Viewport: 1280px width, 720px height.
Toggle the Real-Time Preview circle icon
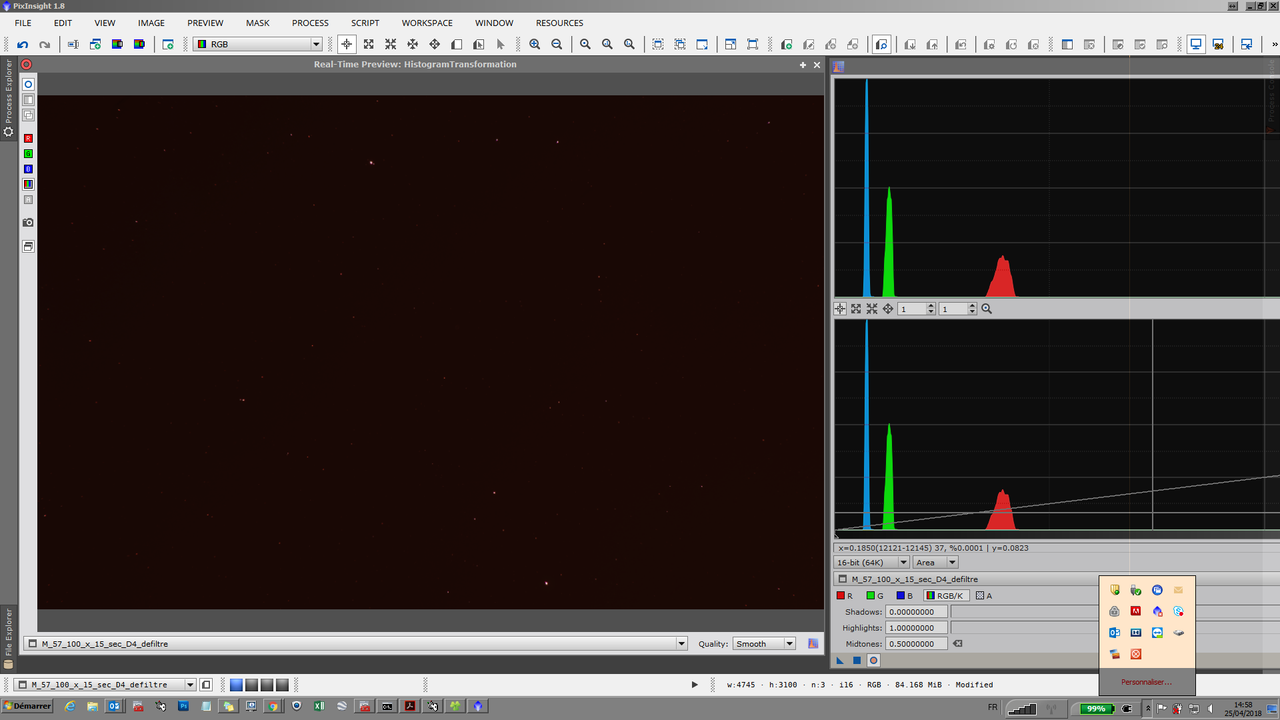click(873, 660)
